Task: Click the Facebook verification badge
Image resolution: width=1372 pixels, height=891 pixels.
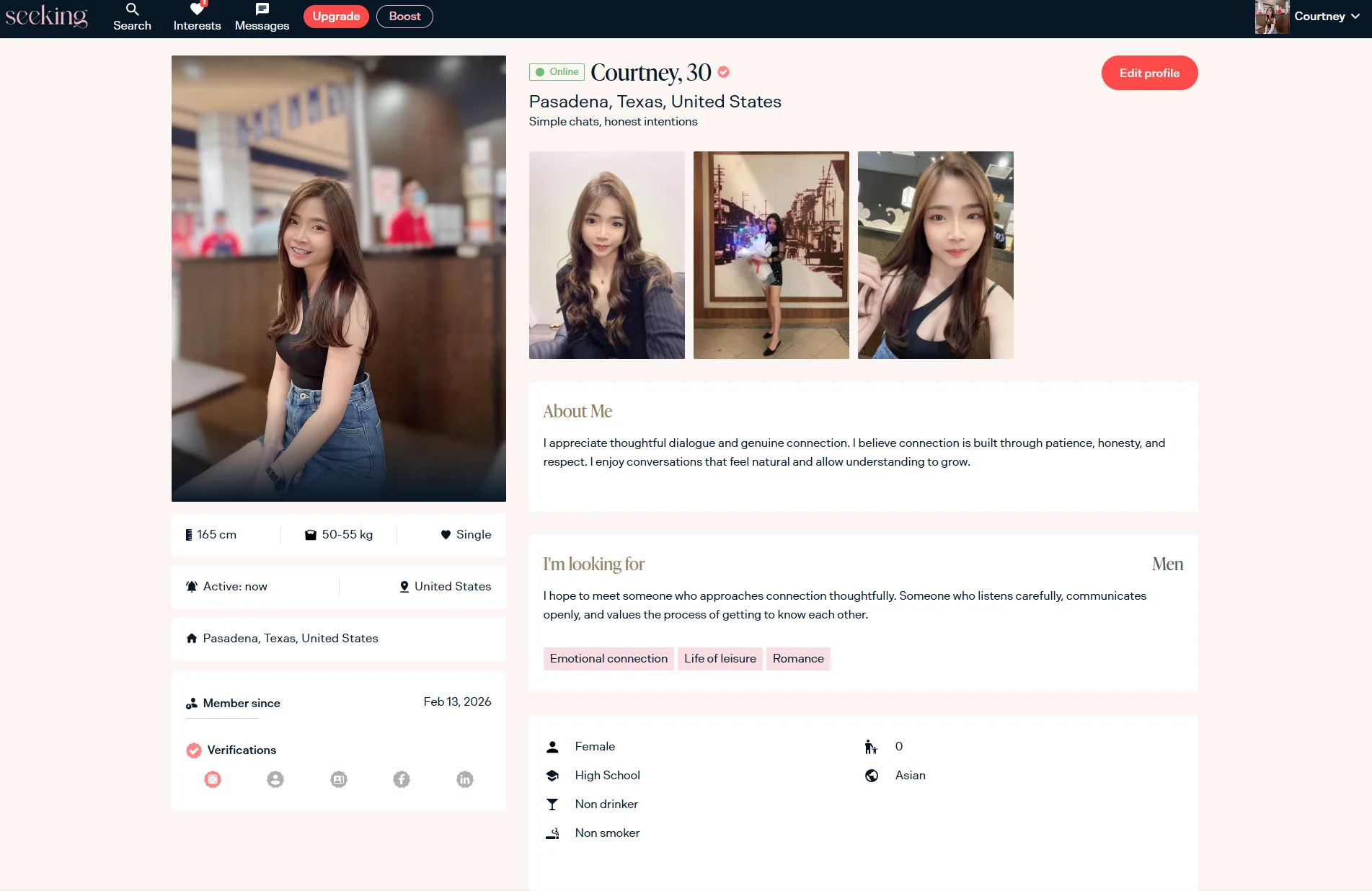Action: pos(402,779)
